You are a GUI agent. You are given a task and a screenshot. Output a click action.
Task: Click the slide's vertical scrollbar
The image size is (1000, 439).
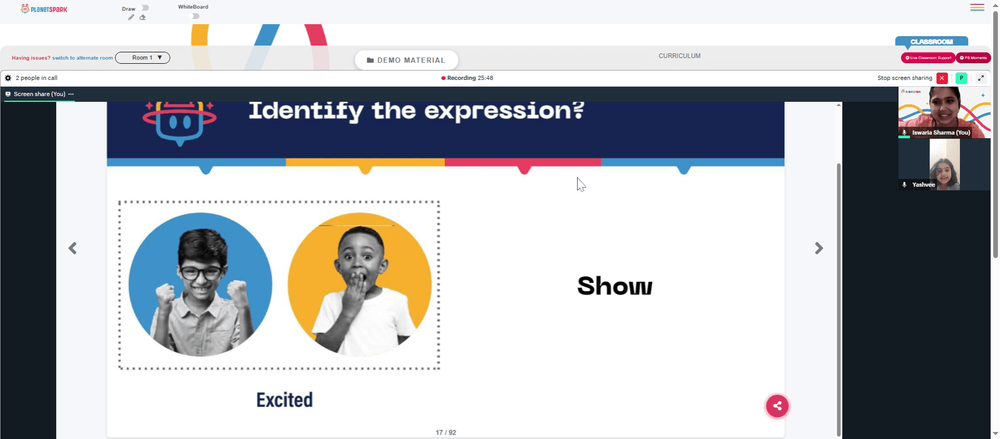click(839, 299)
